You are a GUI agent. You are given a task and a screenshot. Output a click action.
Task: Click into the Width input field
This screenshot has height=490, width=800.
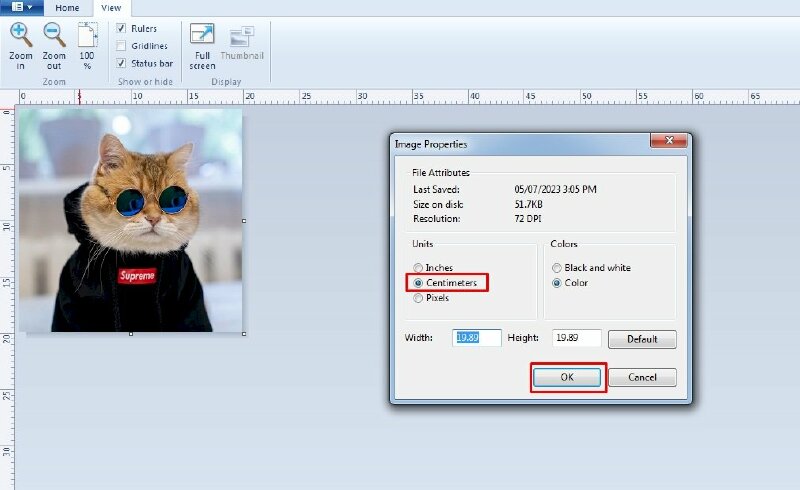[x=476, y=338]
